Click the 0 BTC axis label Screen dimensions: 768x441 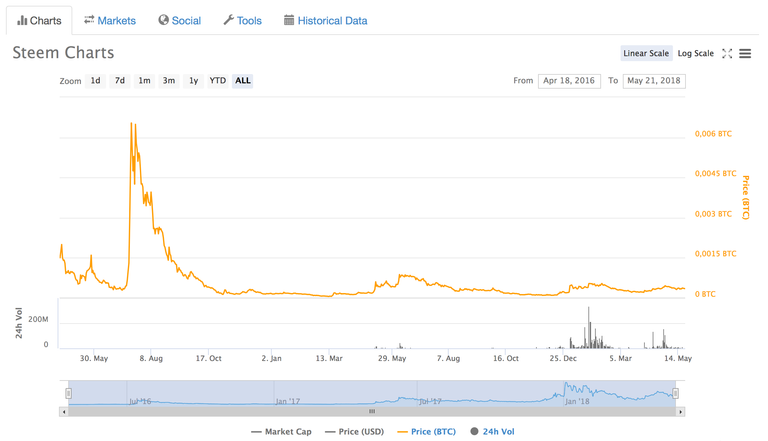click(x=705, y=294)
